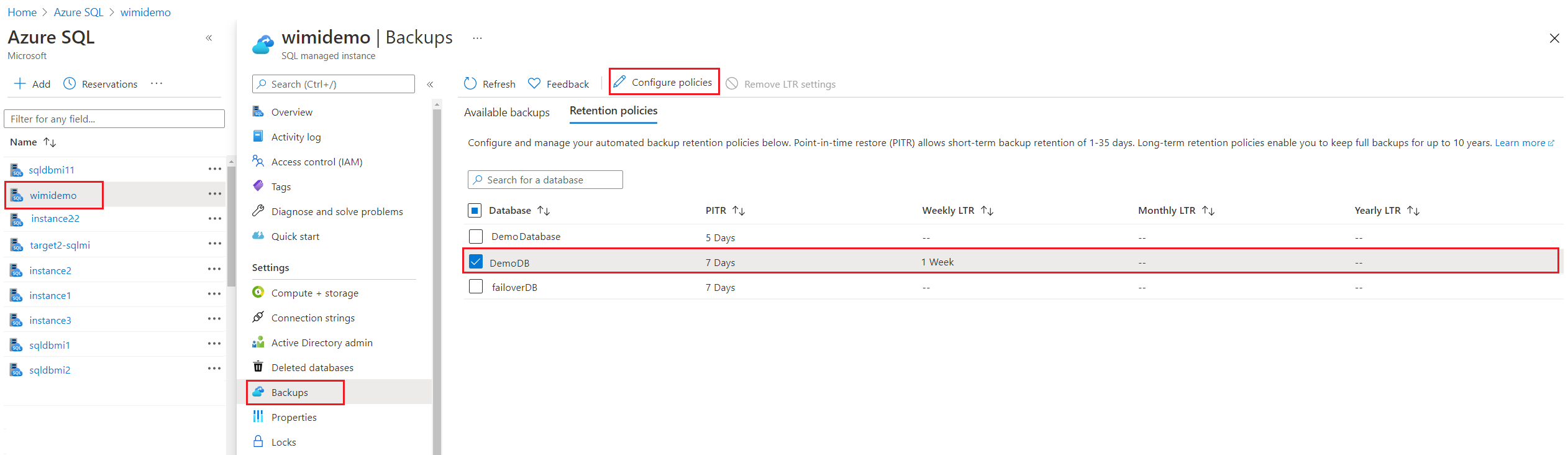Screen dimensions: 1568x455
Task: Open ellipsis menu beside Backups title
Action: [x=477, y=38]
